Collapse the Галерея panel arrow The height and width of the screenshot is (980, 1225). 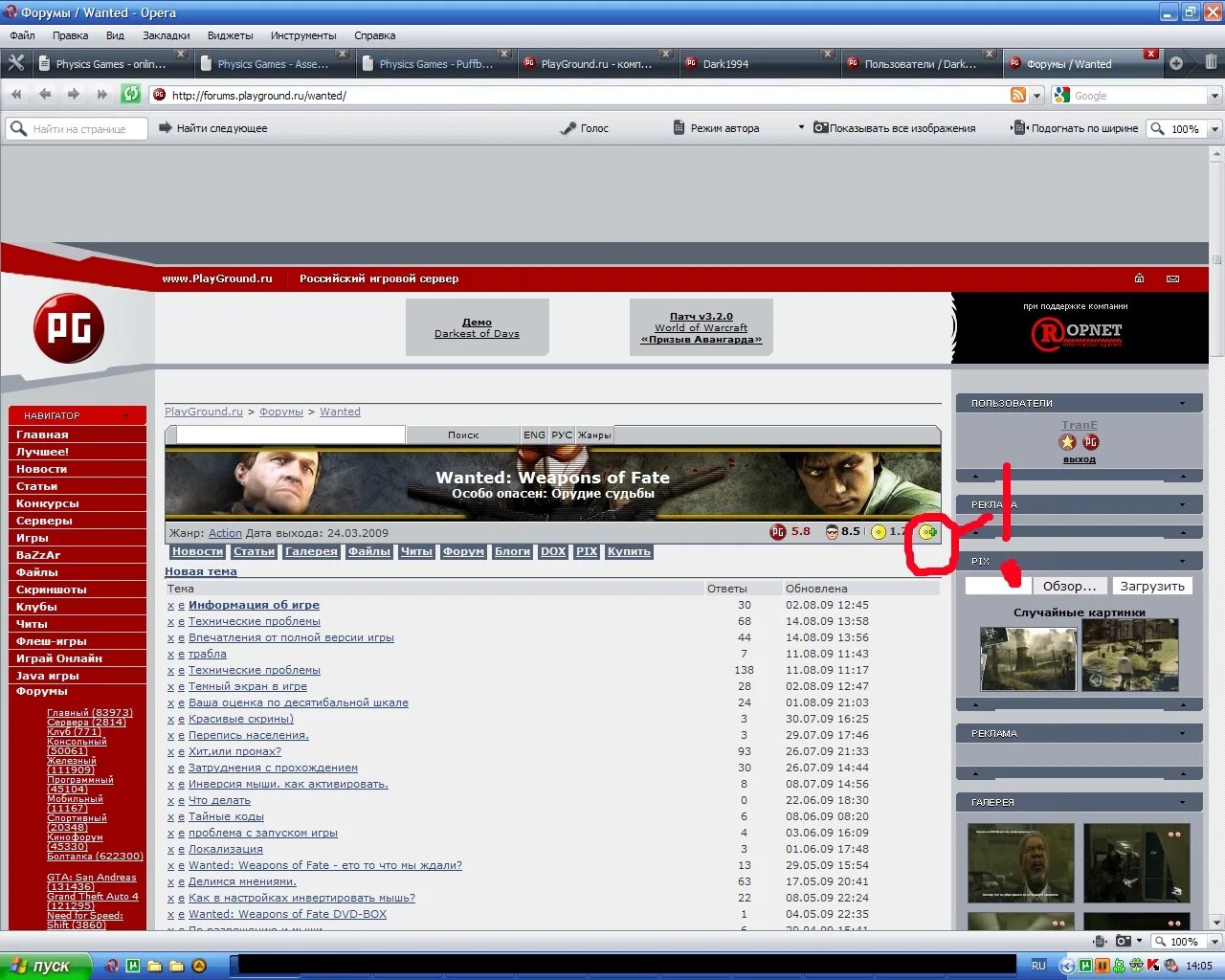pyautogui.click(x=1183, y=802)
